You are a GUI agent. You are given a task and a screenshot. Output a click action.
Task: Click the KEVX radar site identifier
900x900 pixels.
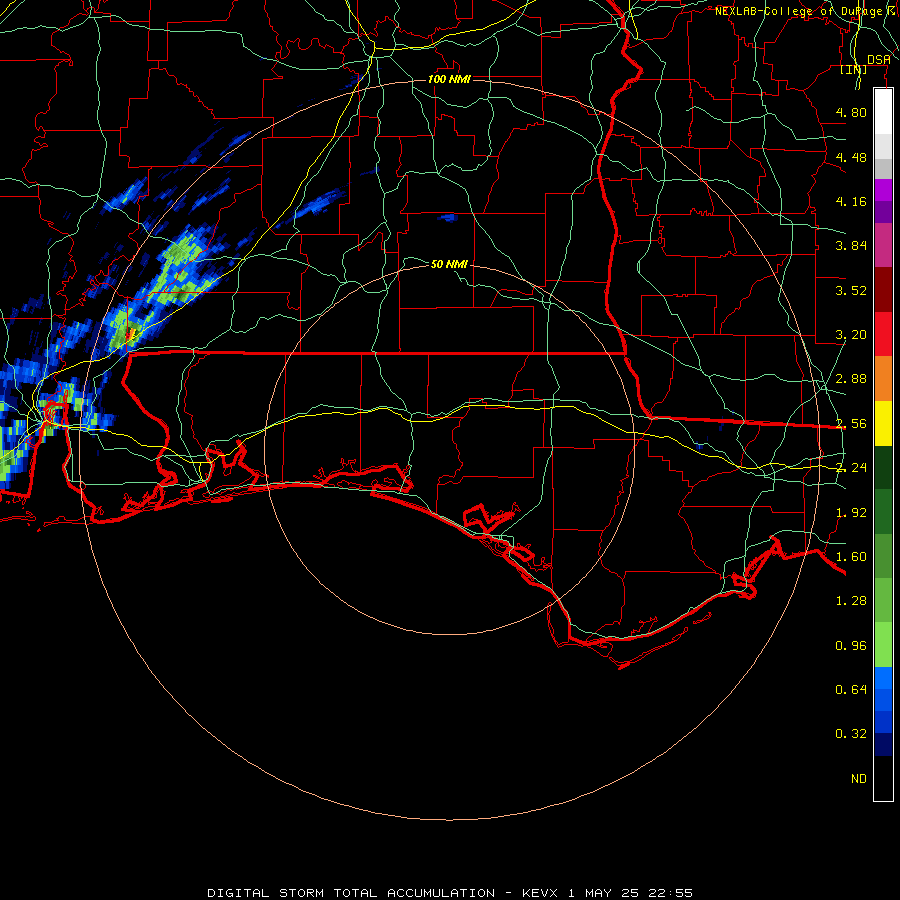(540, 893)
